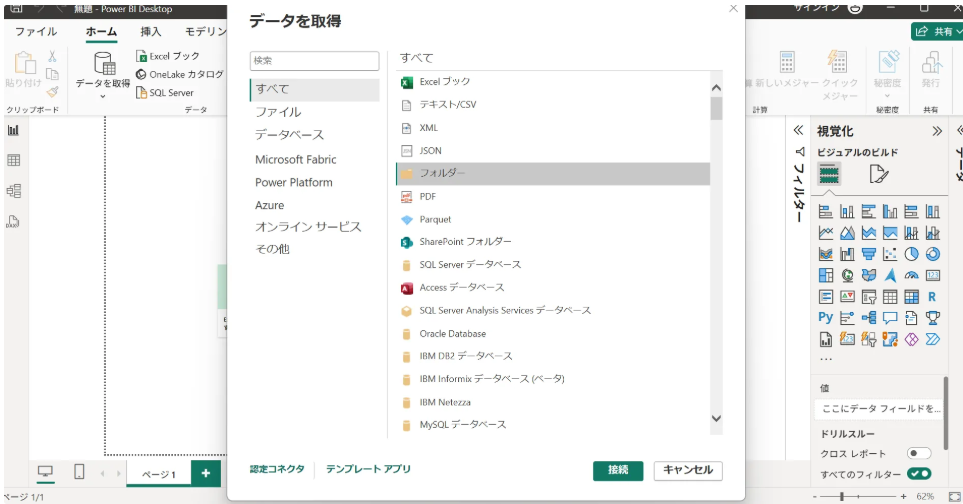Open the Insert ribbon tab
The height and width of the screenshot is (504, 963).
(x=150, y=31)
